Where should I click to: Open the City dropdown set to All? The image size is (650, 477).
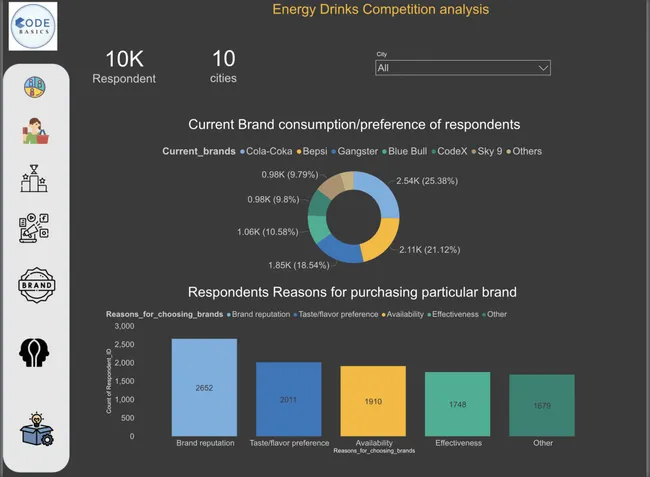463,68
